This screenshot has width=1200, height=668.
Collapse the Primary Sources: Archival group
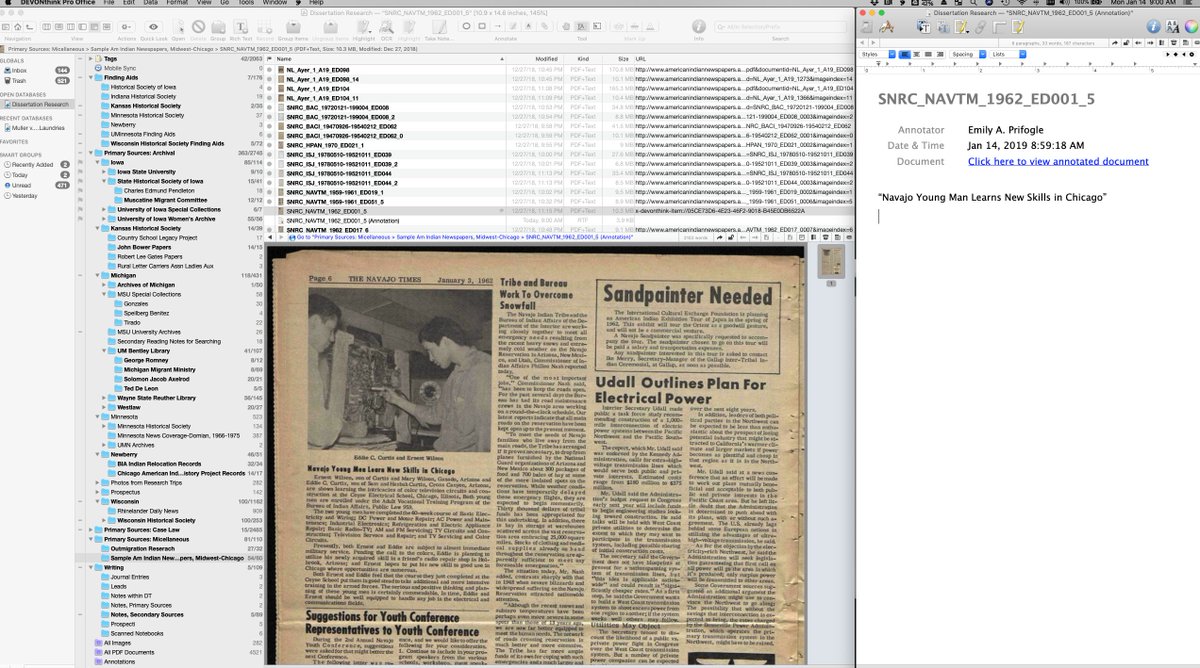(91, 153)
